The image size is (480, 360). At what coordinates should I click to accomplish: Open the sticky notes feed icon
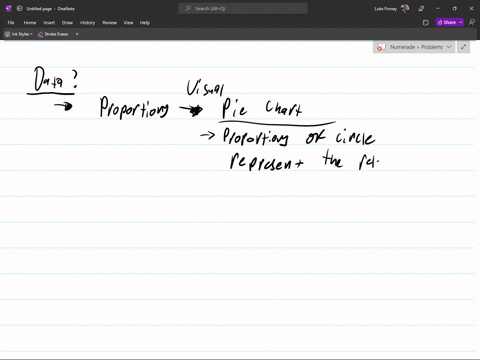pyautogui.click(x=426, y=23)
